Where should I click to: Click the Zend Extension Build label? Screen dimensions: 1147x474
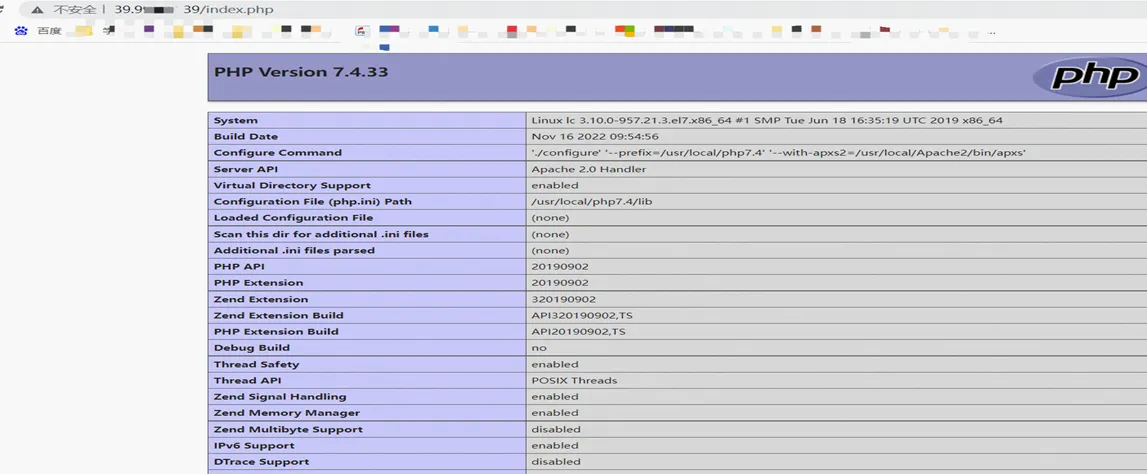pyautogui.click(x=278, y=316)
